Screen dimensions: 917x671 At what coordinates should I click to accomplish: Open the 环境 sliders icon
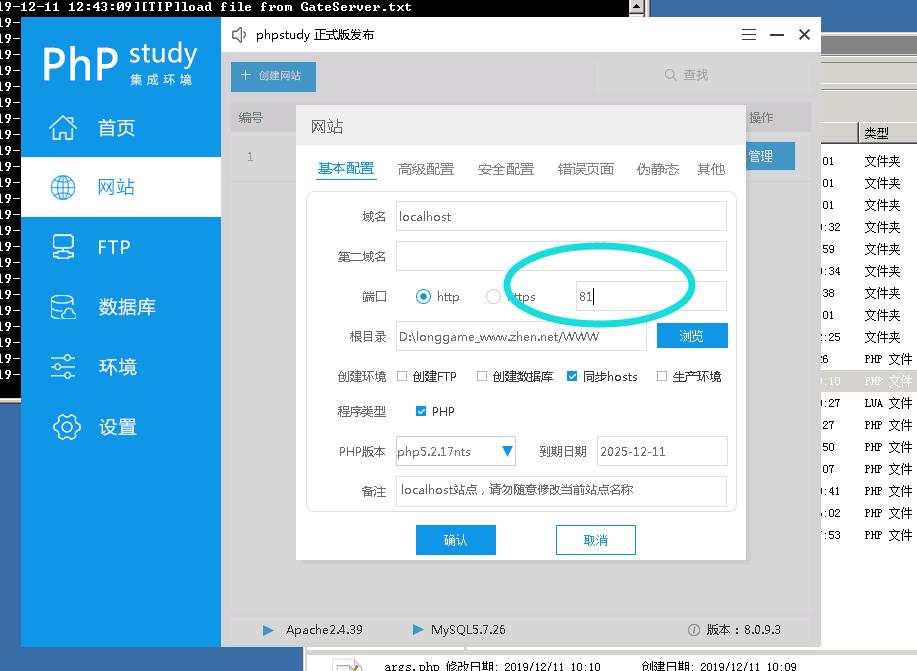pyautogui.click(x=63, y=367)
